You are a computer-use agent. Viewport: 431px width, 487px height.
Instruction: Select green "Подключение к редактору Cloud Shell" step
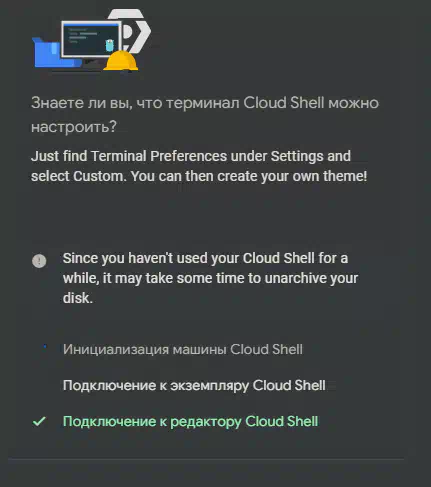(x=190, y=421)
